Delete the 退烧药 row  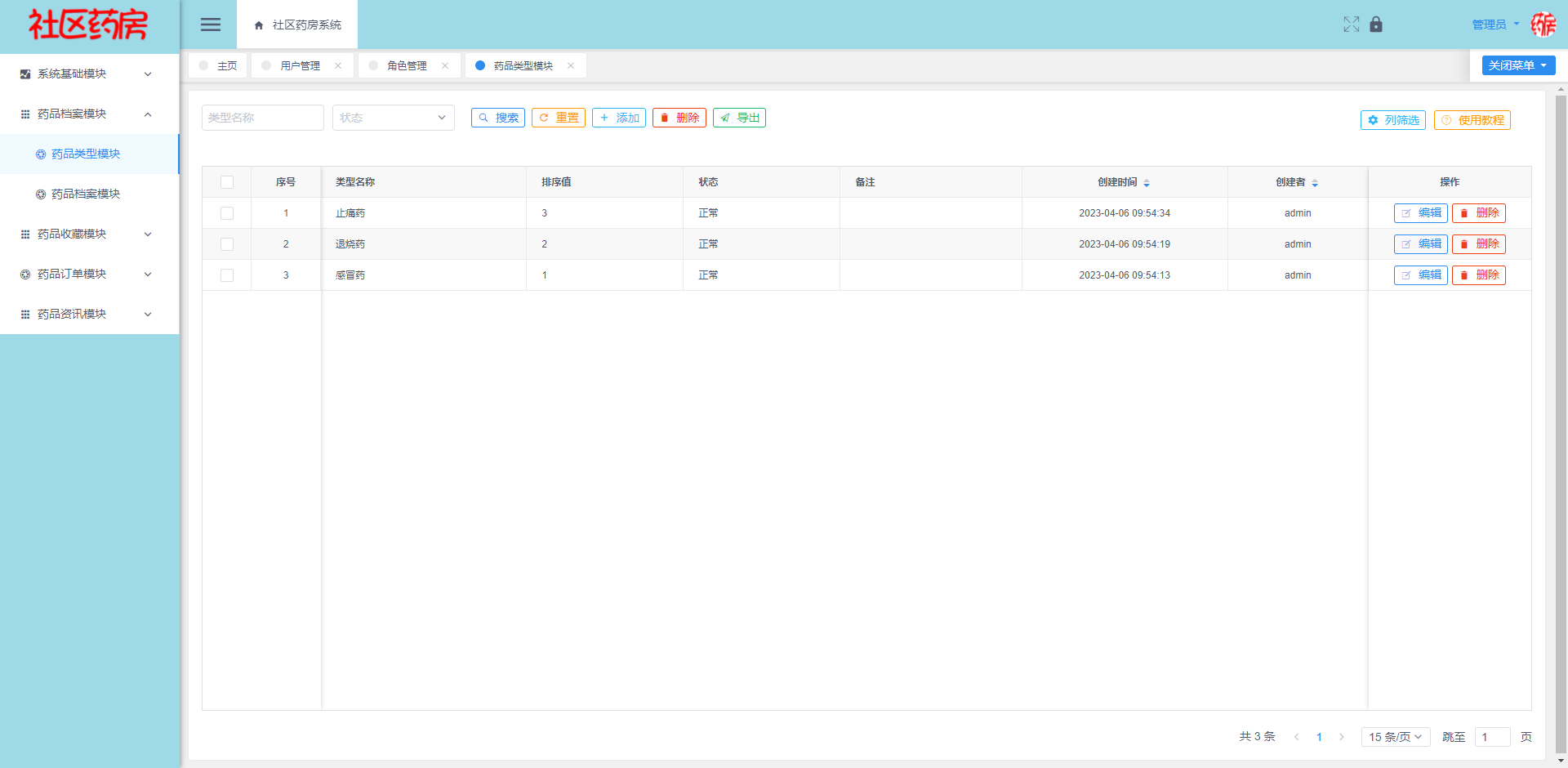point(1479,244)
